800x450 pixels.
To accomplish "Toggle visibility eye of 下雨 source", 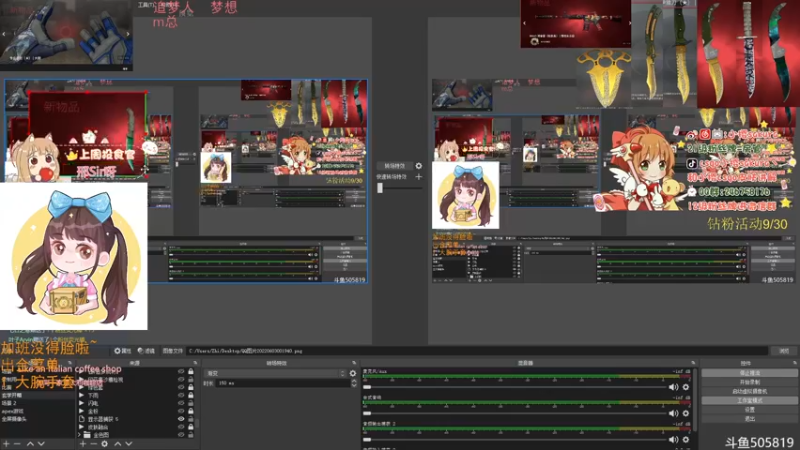I will coord(181,395).
